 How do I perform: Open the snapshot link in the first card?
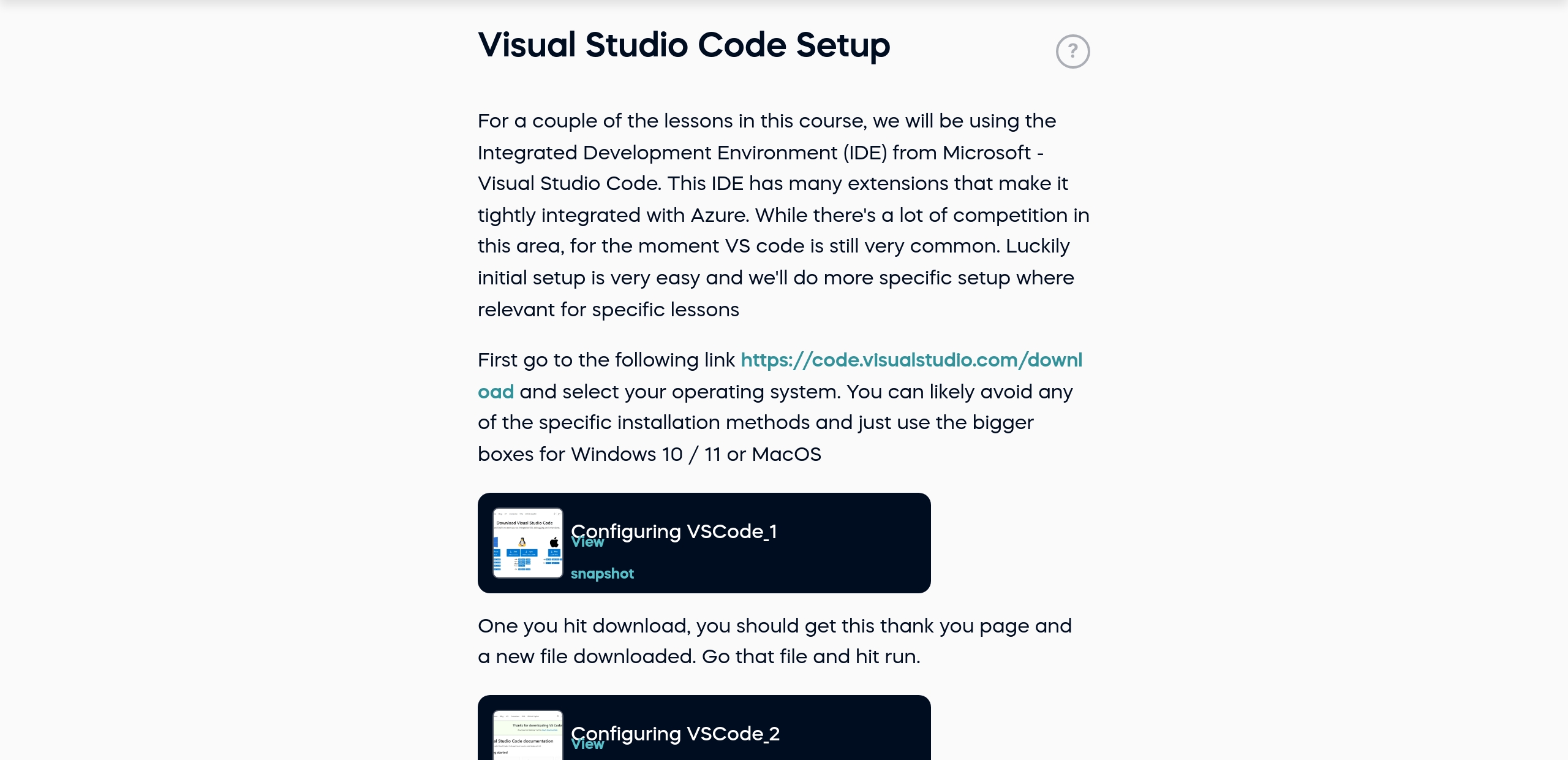[x=602, y=572]
